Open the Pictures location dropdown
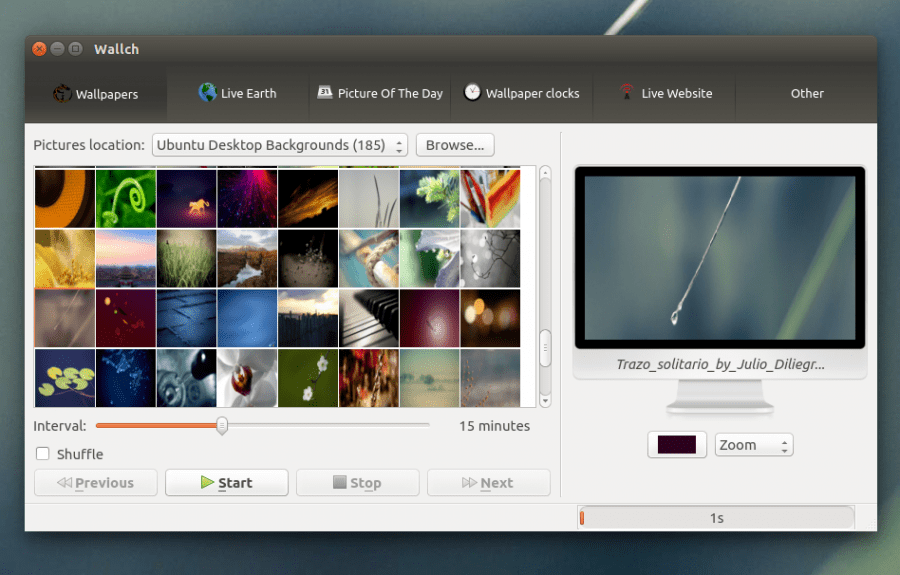This screenshot has width=900, height=575. 280,145
